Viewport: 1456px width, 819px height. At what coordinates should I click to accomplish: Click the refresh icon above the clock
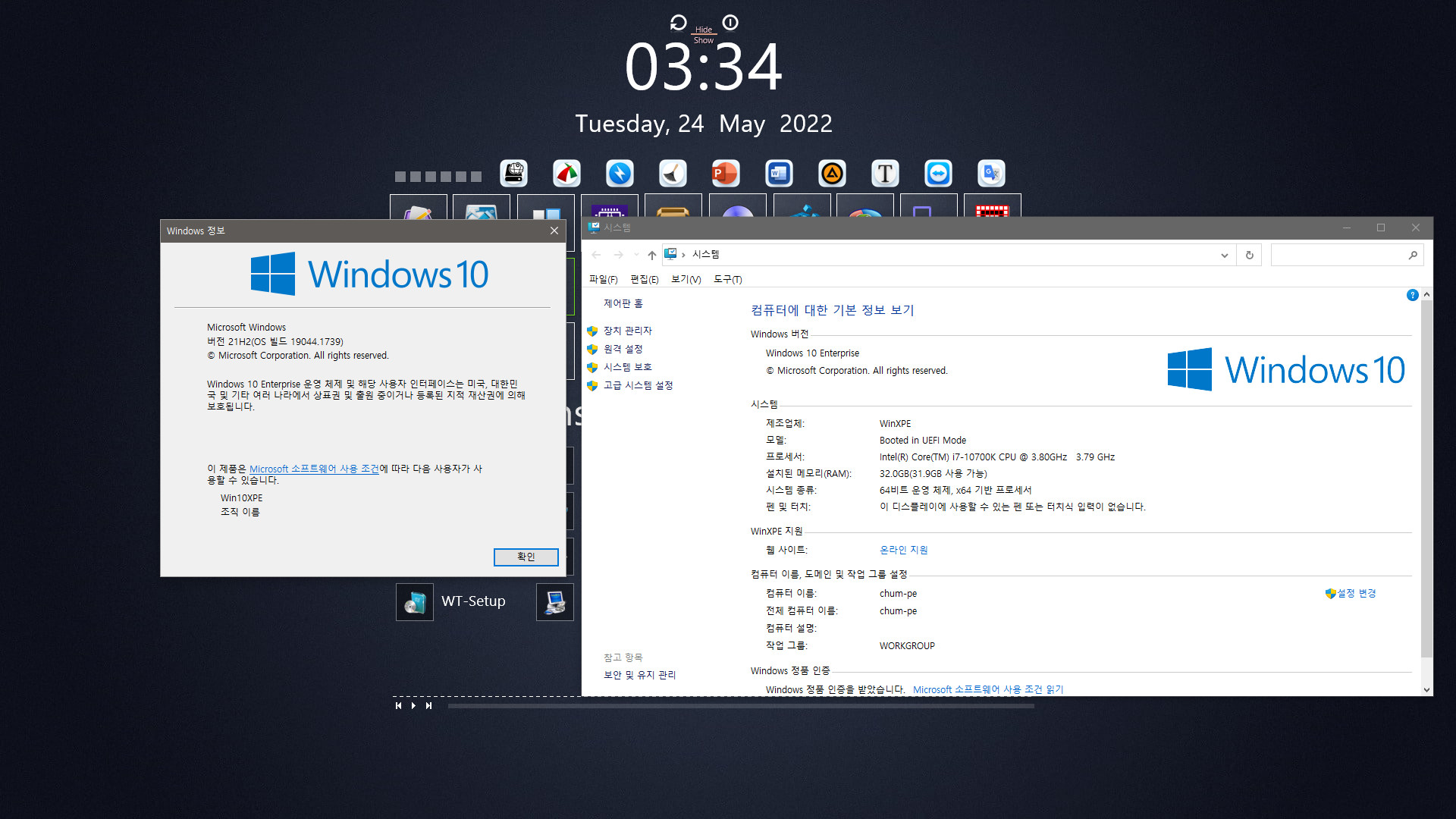pos(678,23)
